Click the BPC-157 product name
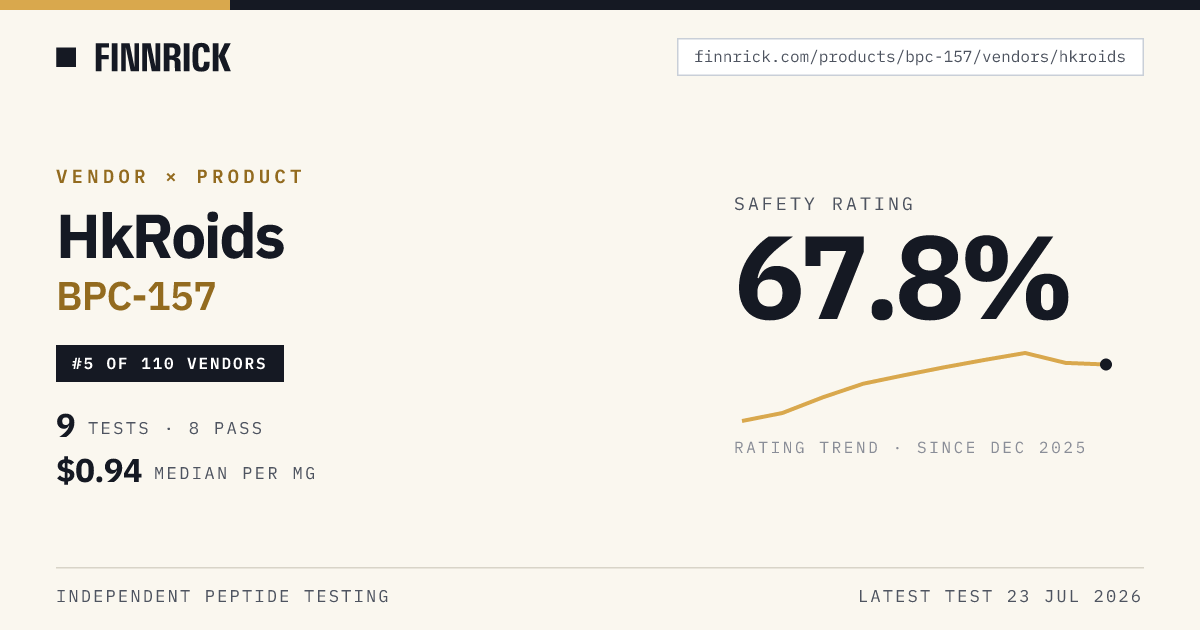Viewport: 1200px width, 630px height. tap(136, 296)
